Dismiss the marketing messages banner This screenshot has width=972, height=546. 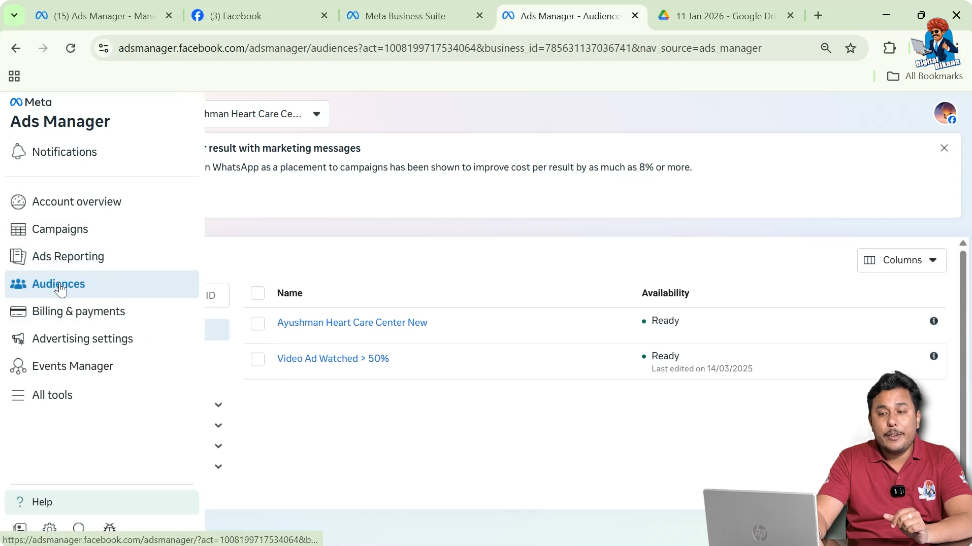944,148
